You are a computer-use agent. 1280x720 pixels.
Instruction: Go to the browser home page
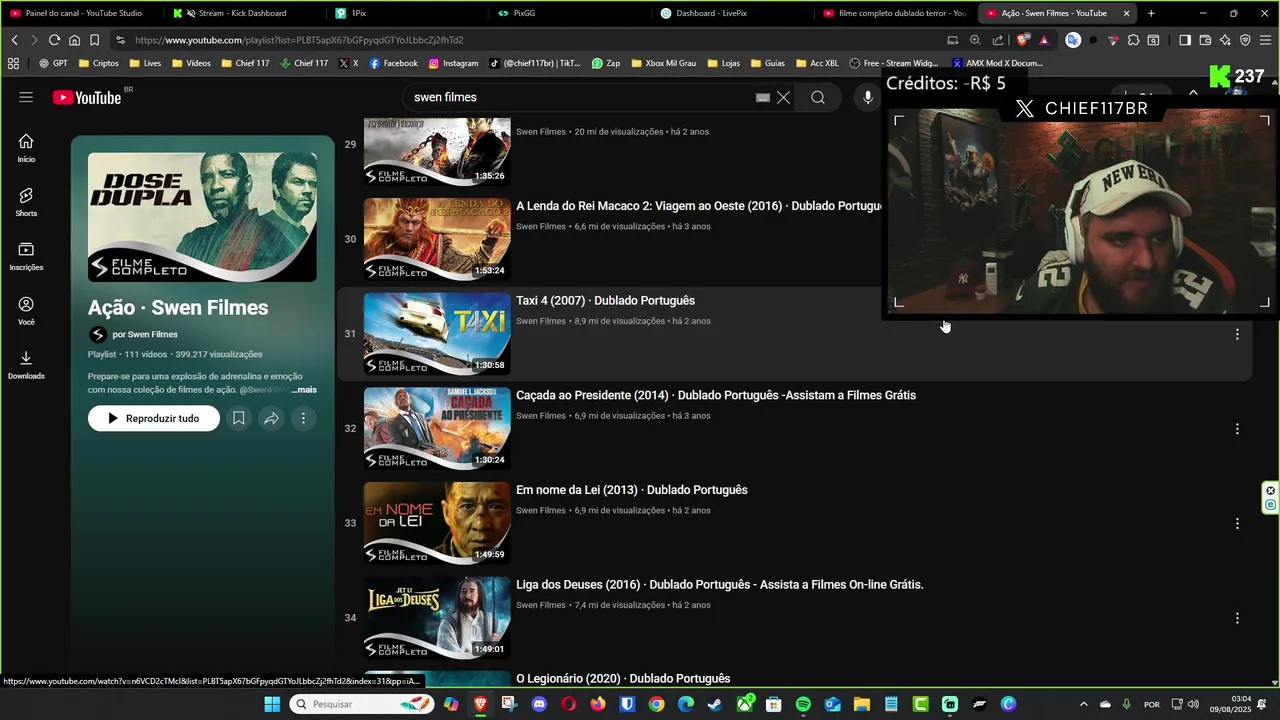tap(74, 40)
